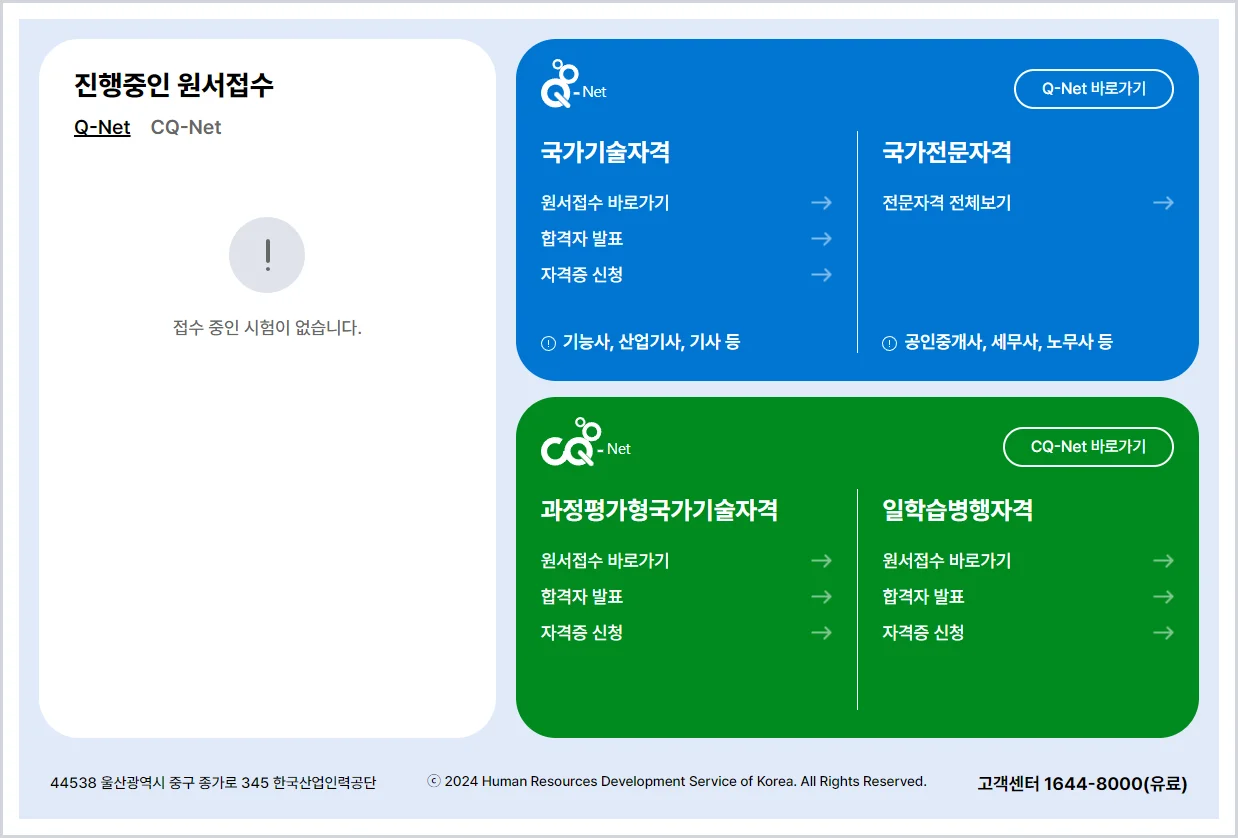Viewport: 1238px width, 838px height.
Task: Open 일학습병행자격 자격증 신청 link
Action: [x=923, y=633]
